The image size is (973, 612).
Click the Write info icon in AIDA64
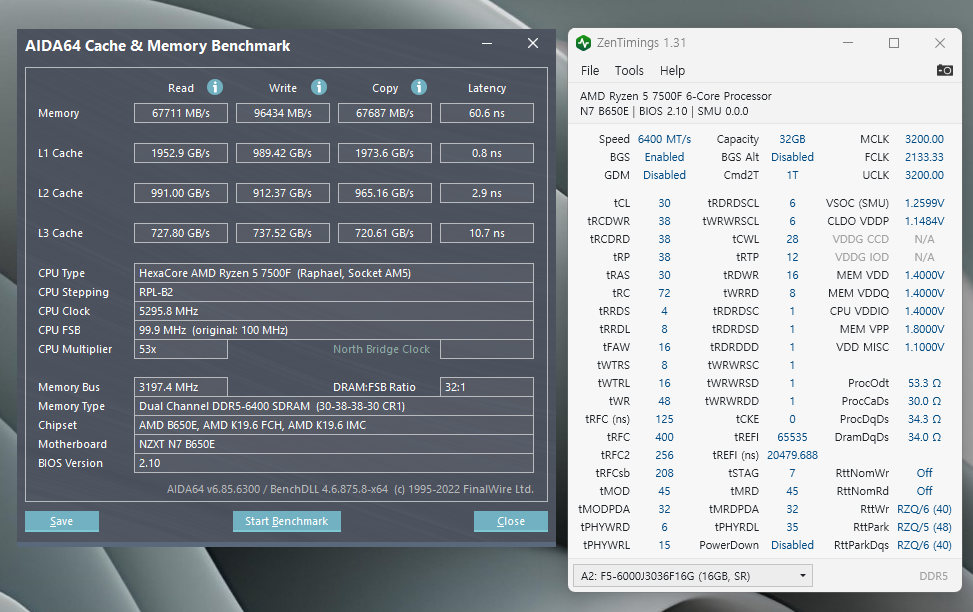[319, 88]
